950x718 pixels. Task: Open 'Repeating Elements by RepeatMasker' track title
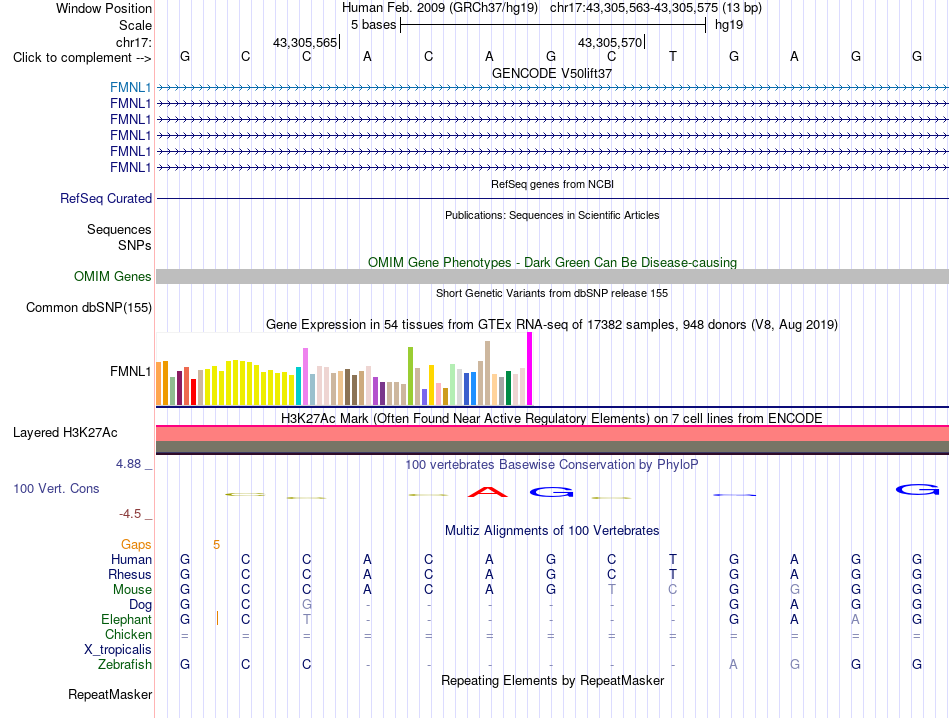552,681
